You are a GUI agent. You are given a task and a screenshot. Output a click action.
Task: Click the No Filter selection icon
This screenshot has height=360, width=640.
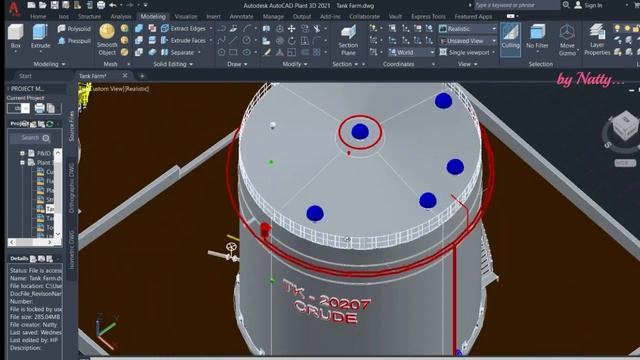(537, 38)
